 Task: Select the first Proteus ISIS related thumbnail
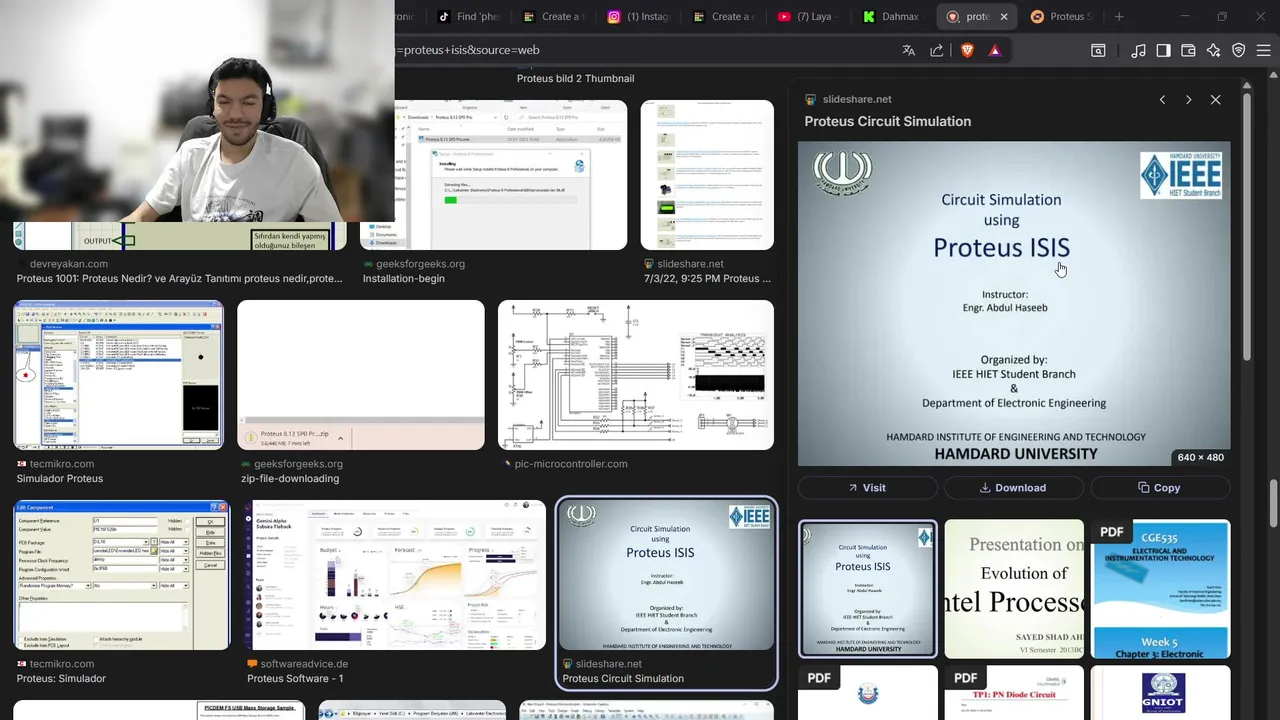coord(867,588)
